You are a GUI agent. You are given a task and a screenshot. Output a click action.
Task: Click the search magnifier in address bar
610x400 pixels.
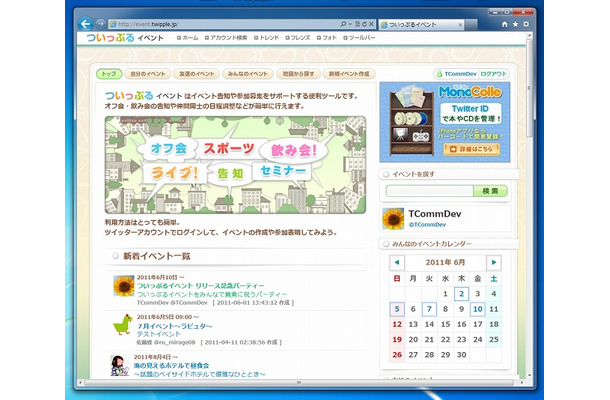point(343,24)
